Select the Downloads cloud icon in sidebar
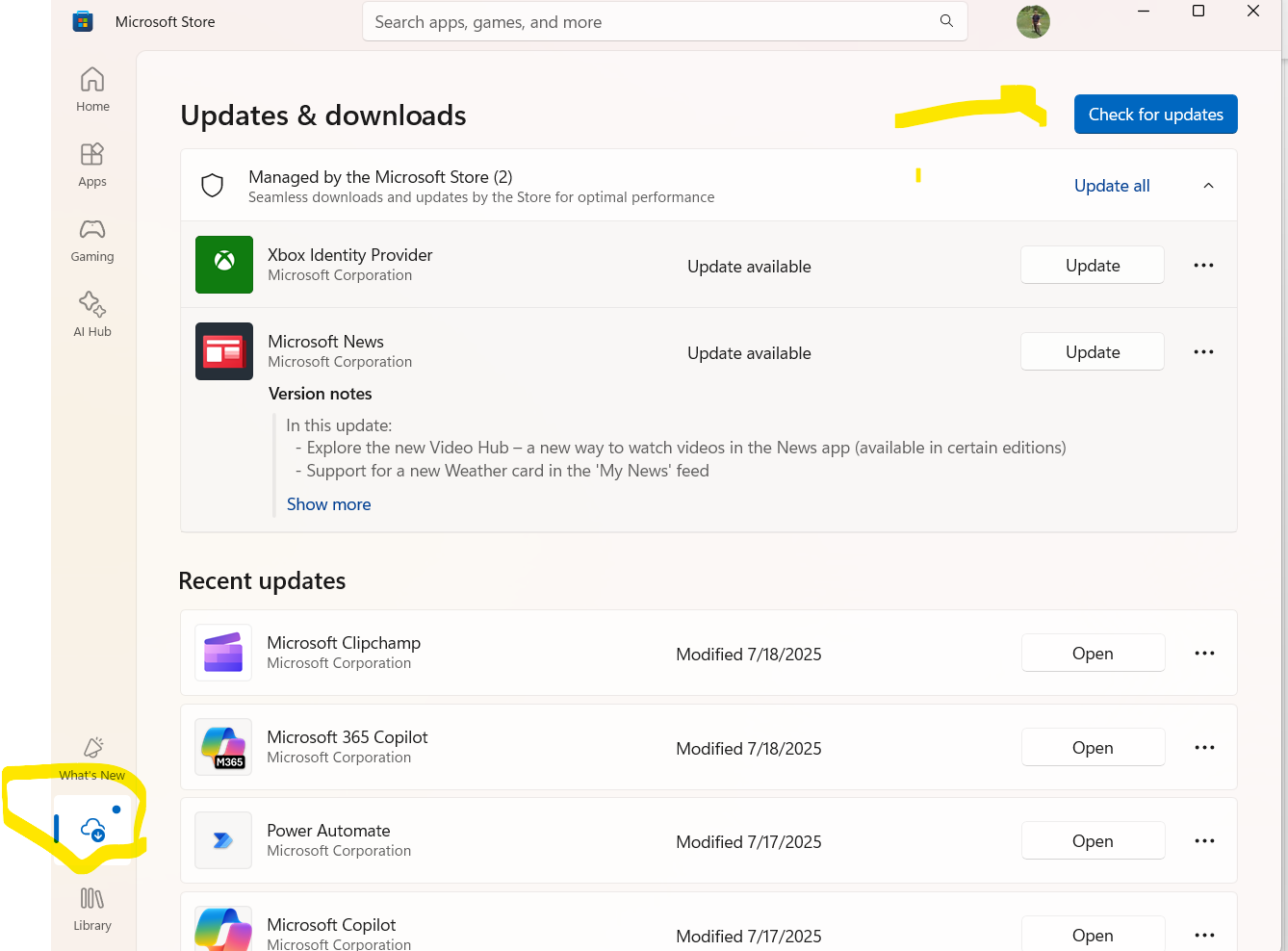Screen dimensions: 1288x951 tap(92, 829)
